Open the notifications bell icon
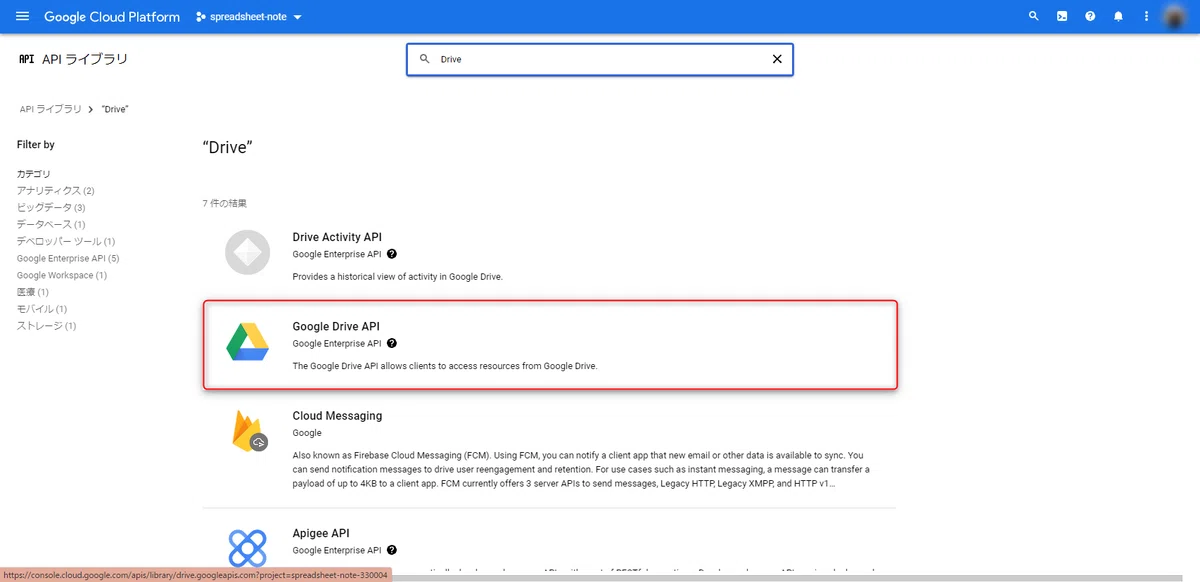This screenshot has width=1200, height=582. coord(1118,16)
